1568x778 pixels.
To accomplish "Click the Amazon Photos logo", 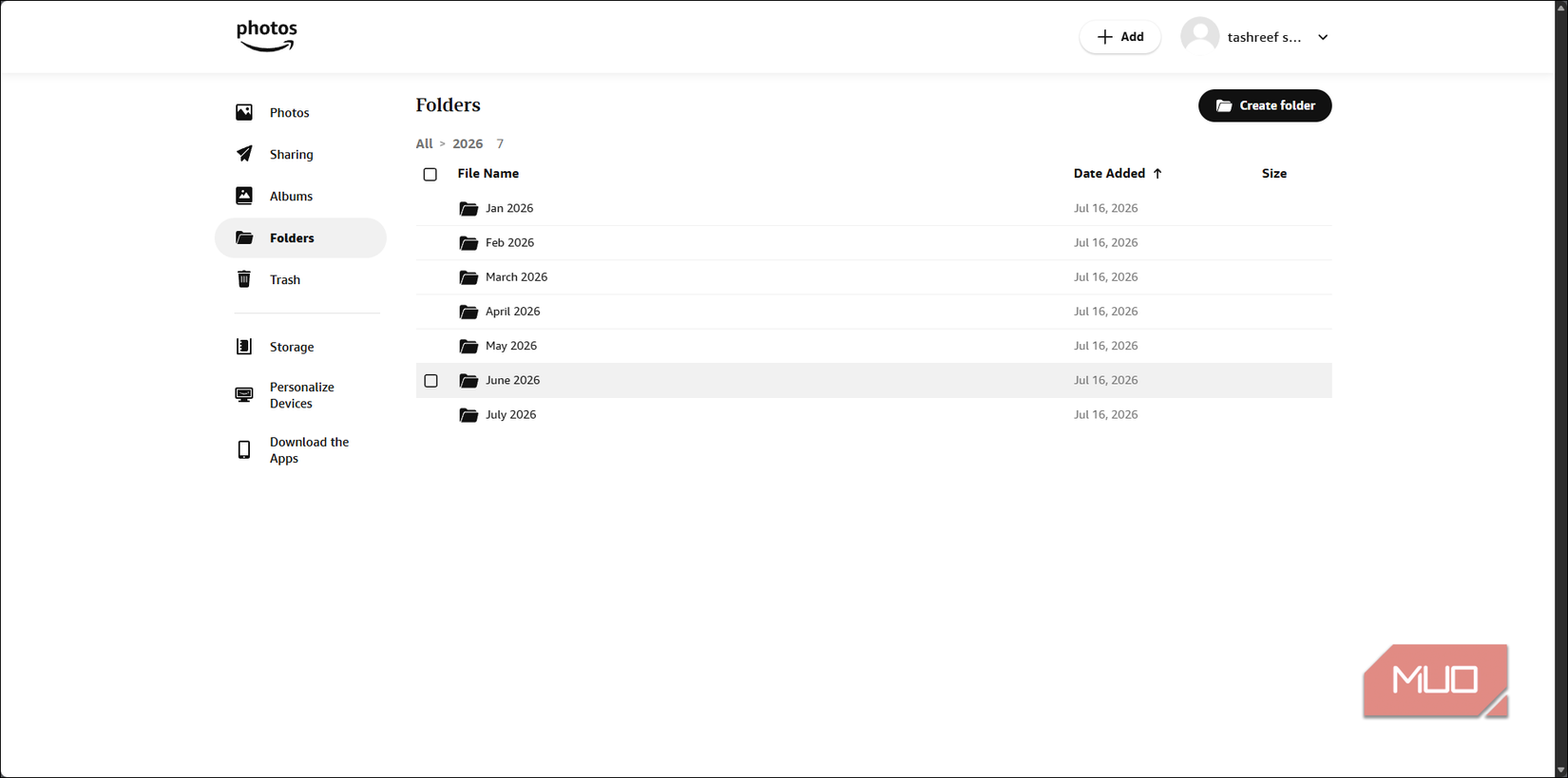I will click(x=267, y=36).
